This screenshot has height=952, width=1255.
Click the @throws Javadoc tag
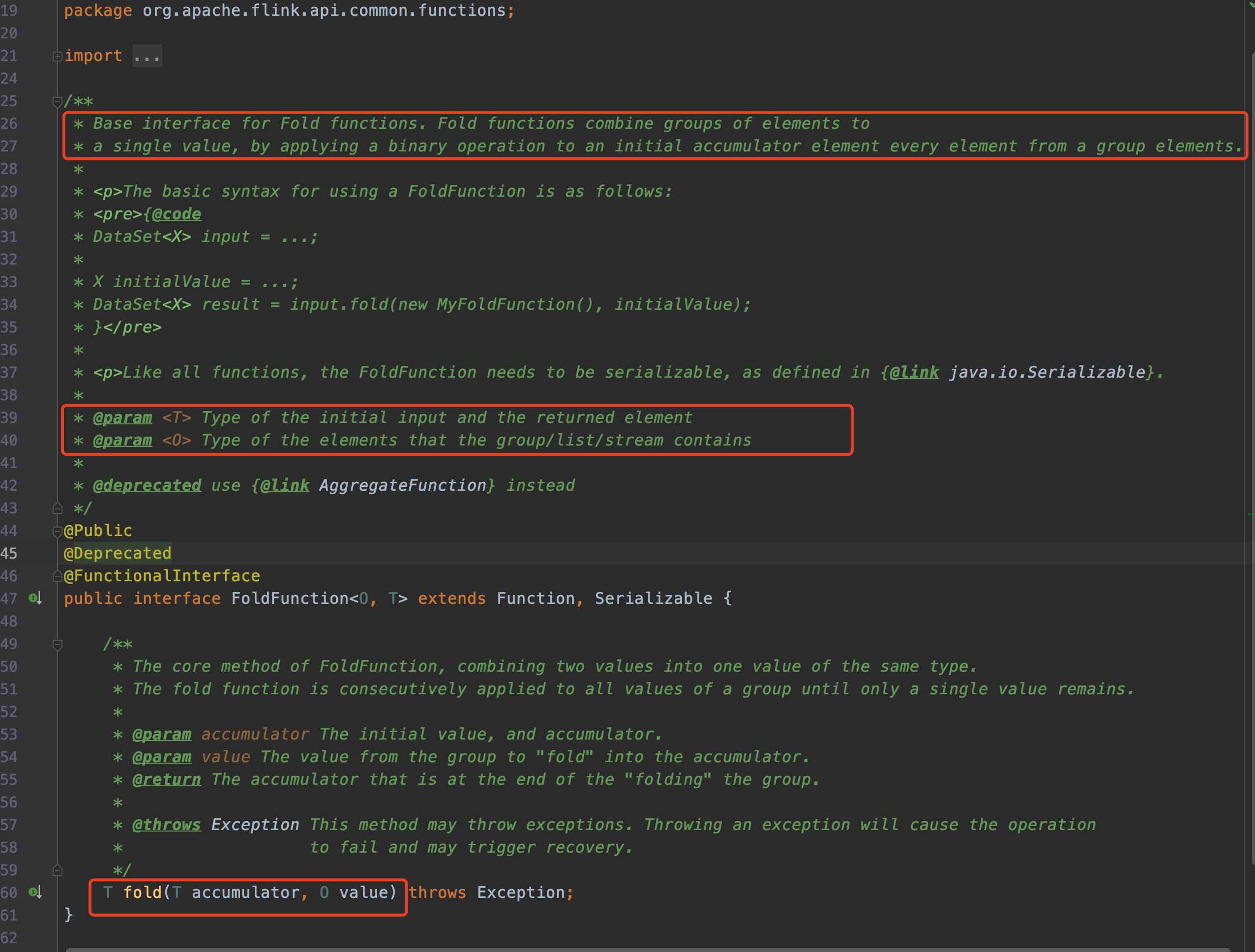click(166, 824)
